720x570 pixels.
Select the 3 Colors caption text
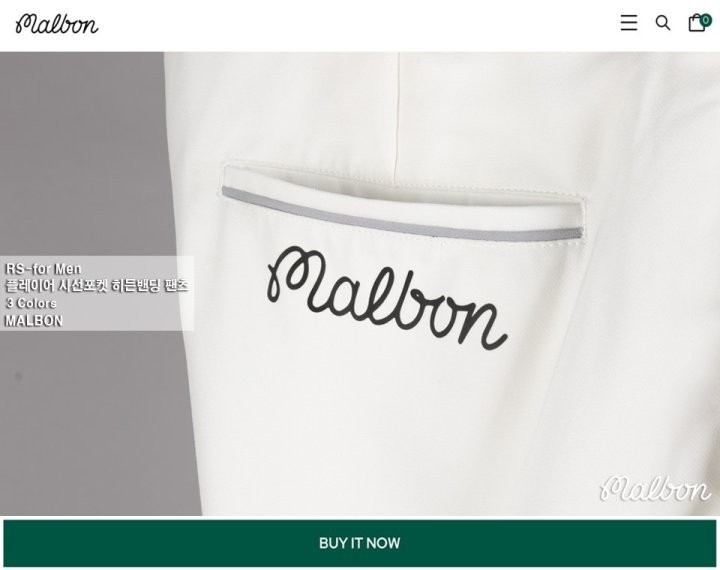pyautogui.click(x=31, y=303)
